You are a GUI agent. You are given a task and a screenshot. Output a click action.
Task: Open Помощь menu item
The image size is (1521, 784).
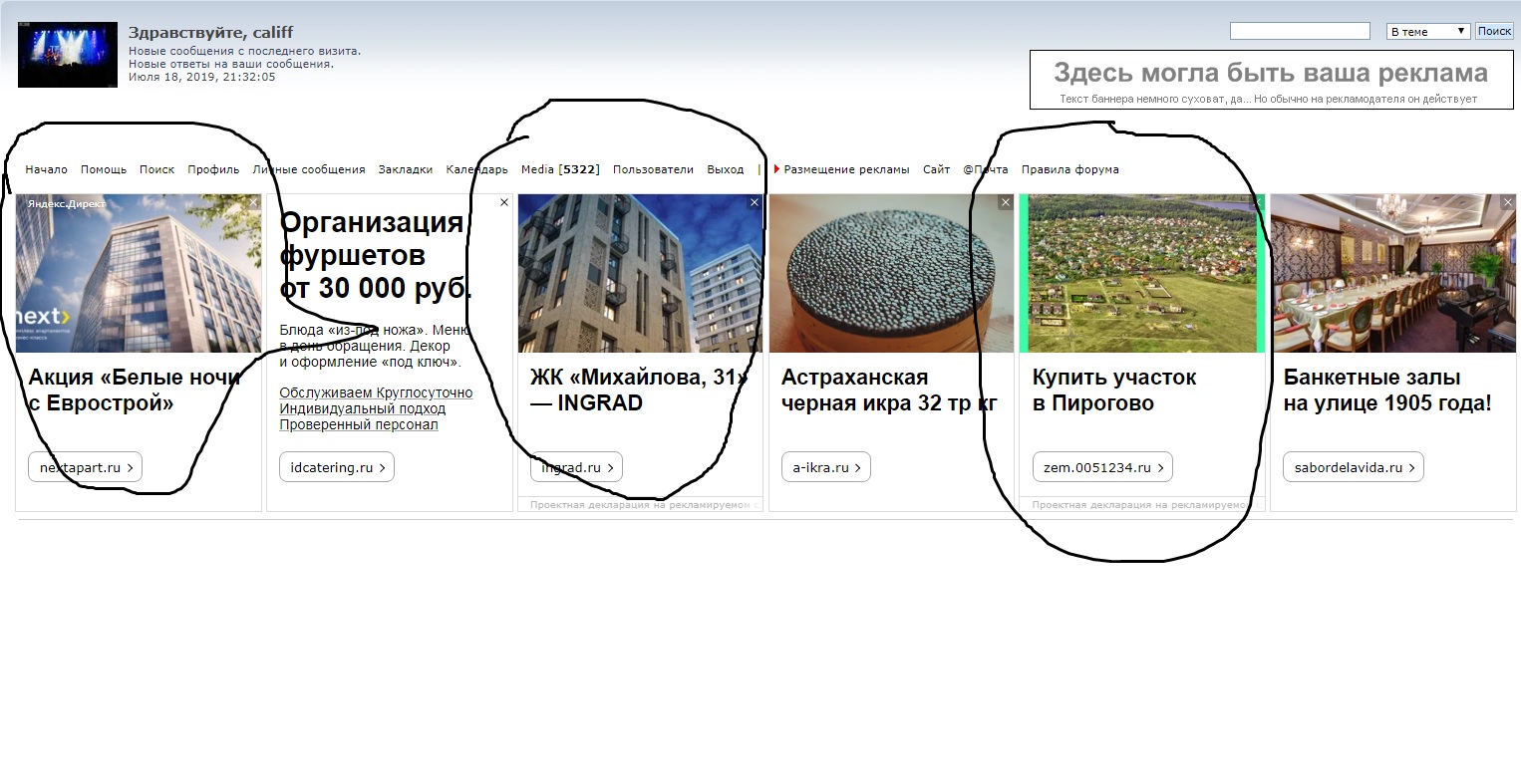tap(104, 169)
